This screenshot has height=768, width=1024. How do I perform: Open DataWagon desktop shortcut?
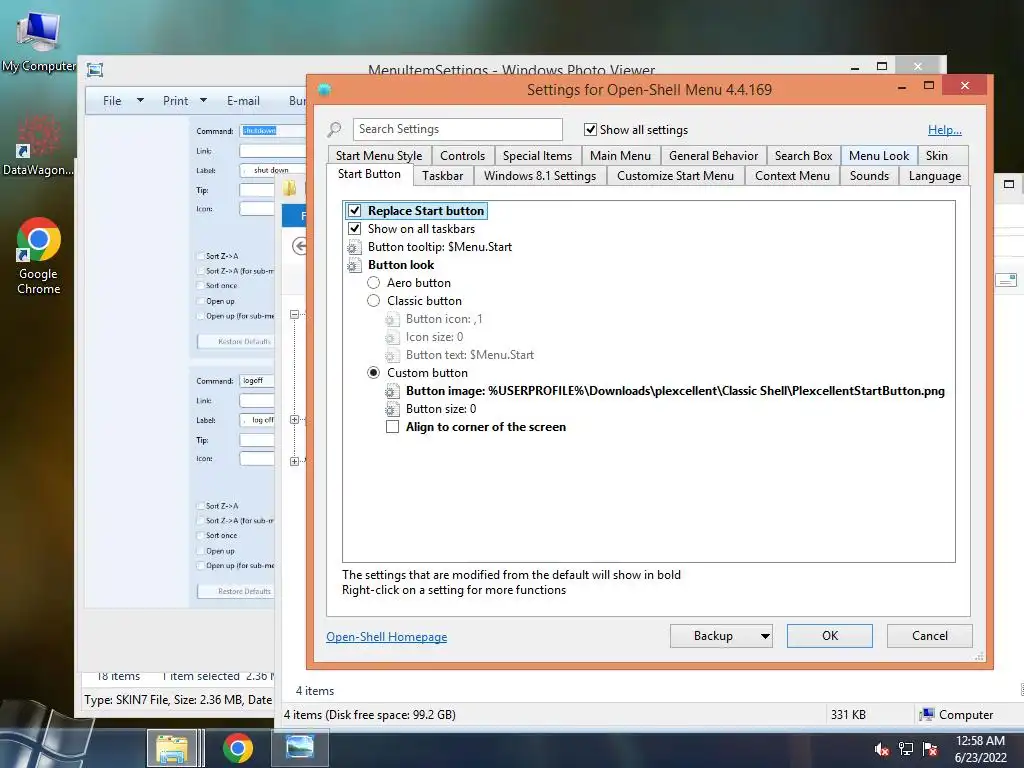[x=39, y=145]
